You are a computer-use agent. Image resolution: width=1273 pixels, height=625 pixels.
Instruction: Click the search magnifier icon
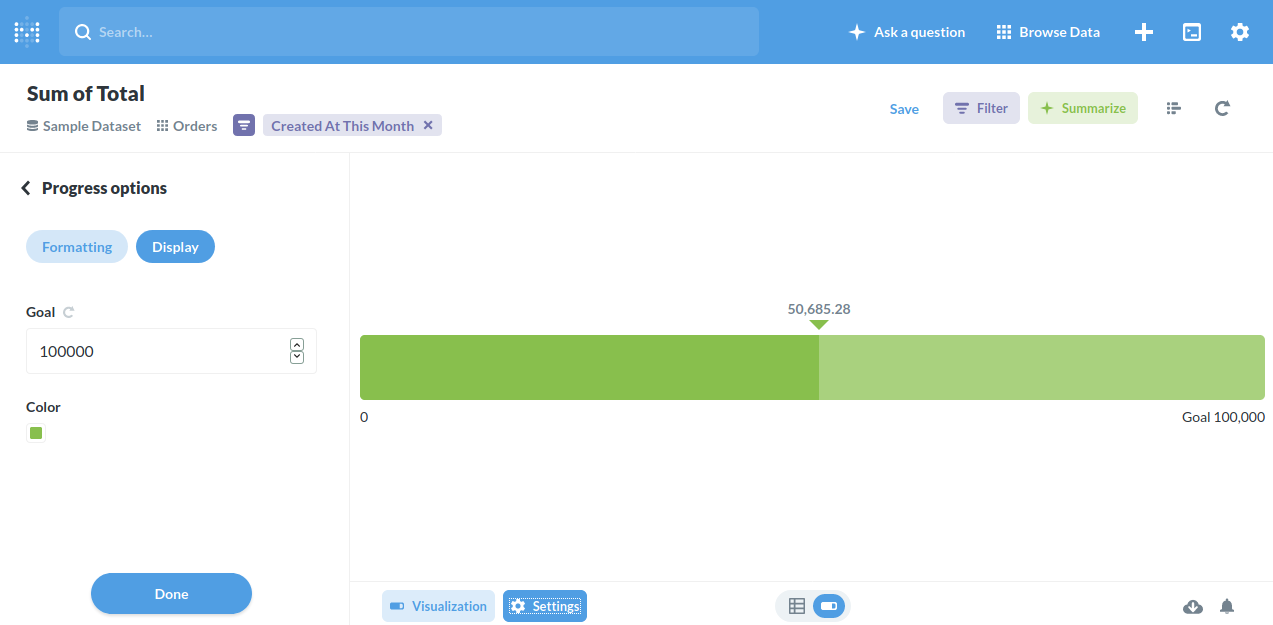coord(83,32)
